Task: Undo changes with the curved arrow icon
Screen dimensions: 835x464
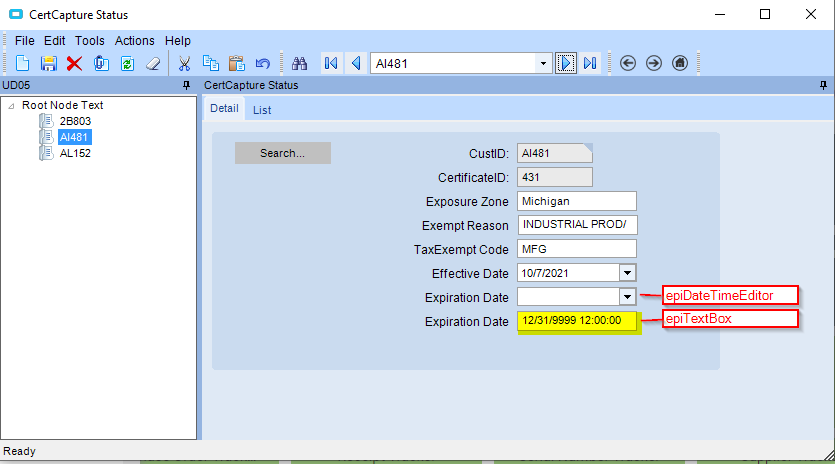Action: tap(263, 63)
